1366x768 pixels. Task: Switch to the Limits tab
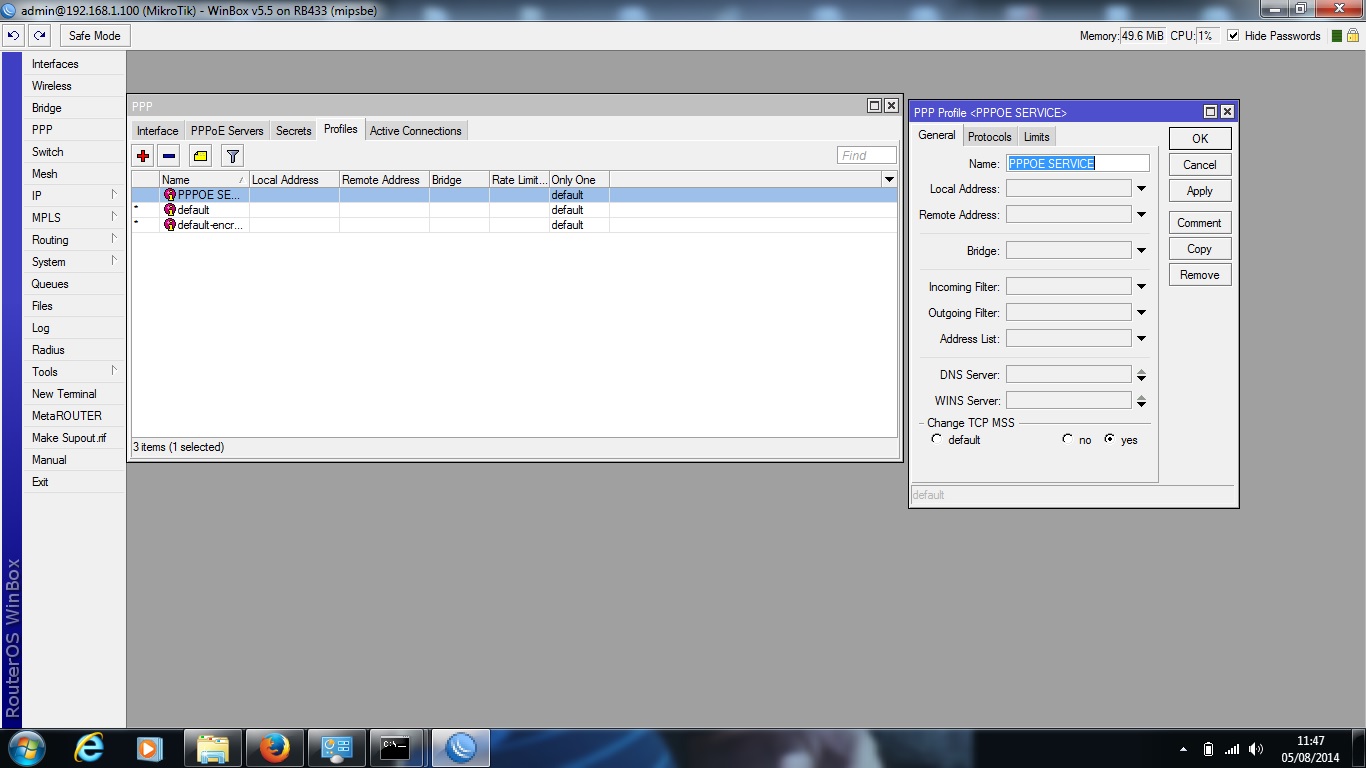[x=1037, y=137]
